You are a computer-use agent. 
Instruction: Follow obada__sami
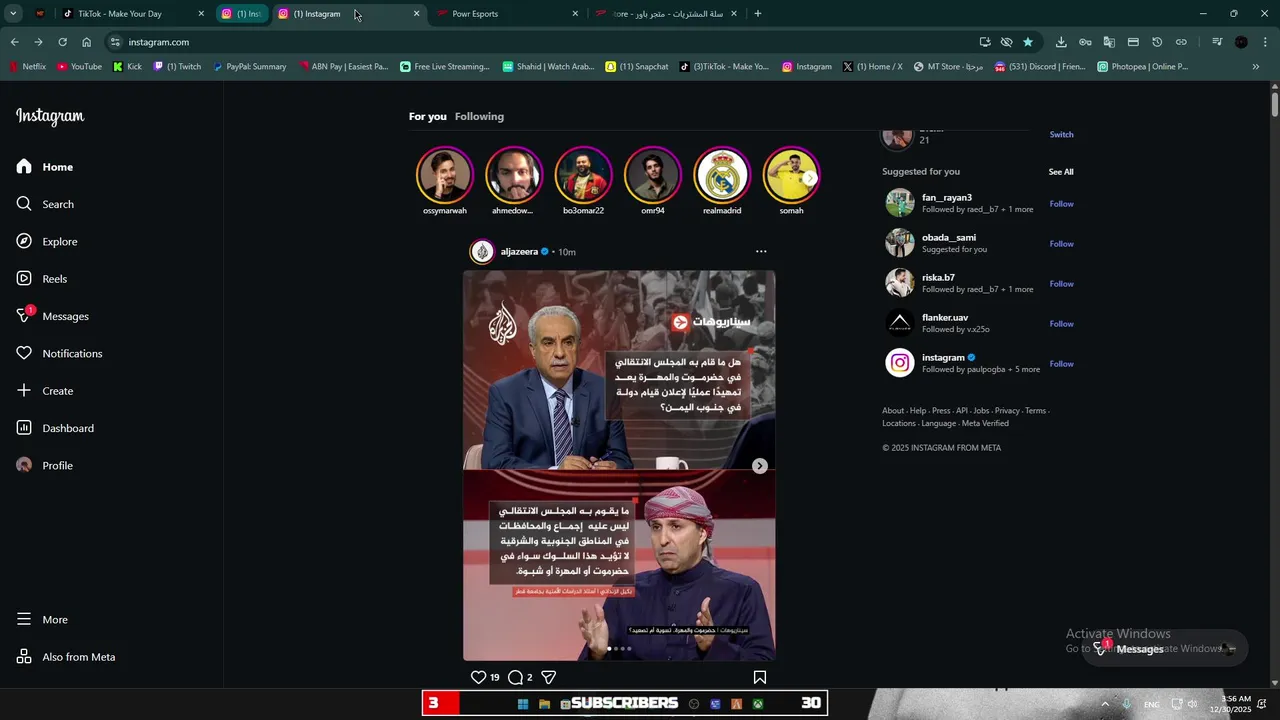(x=1061, y=244)
